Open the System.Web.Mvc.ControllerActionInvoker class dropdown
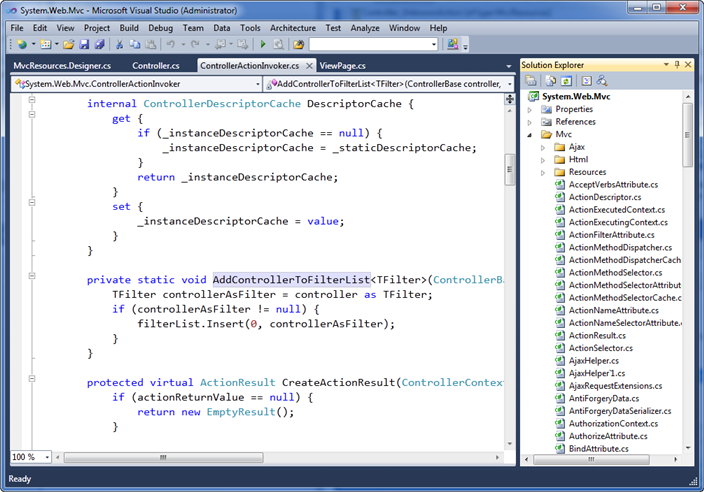 [x=258, y=84]
